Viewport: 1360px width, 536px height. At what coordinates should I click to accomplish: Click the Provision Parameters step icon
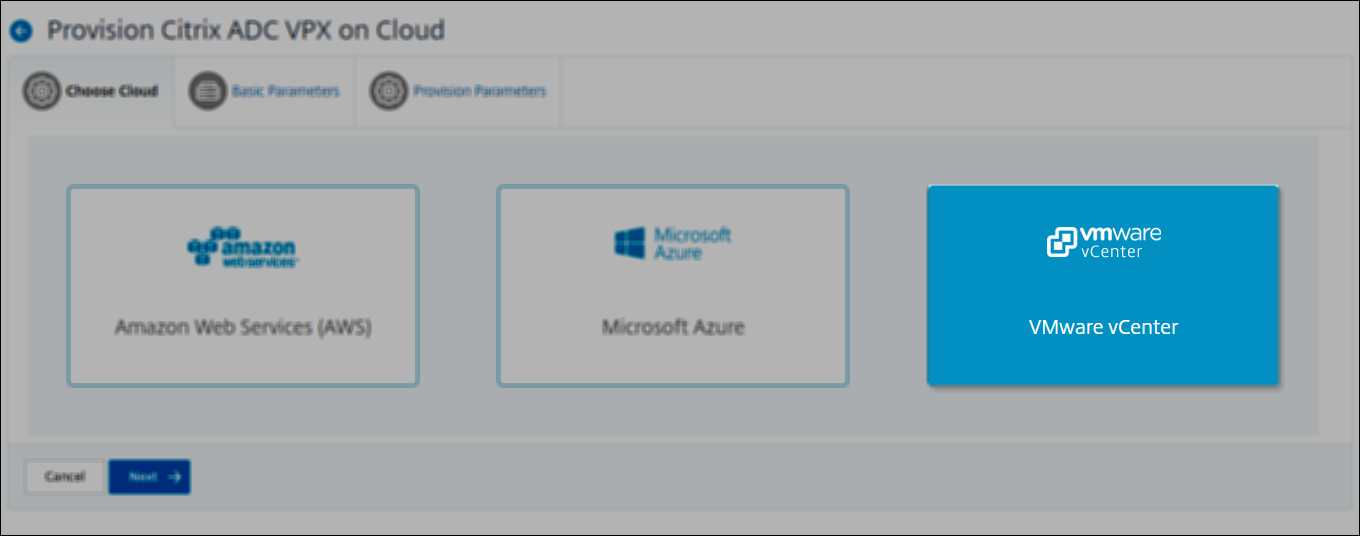(388, 91)
